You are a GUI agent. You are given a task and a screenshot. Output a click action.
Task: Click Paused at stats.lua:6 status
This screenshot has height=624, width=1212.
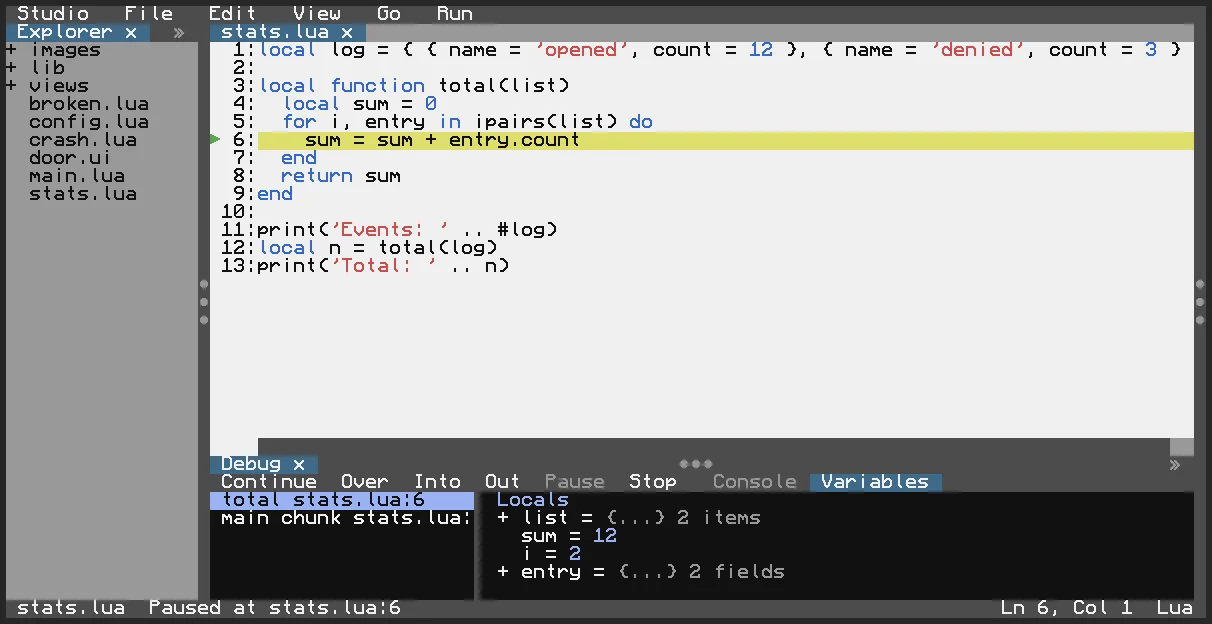[275, 608]
